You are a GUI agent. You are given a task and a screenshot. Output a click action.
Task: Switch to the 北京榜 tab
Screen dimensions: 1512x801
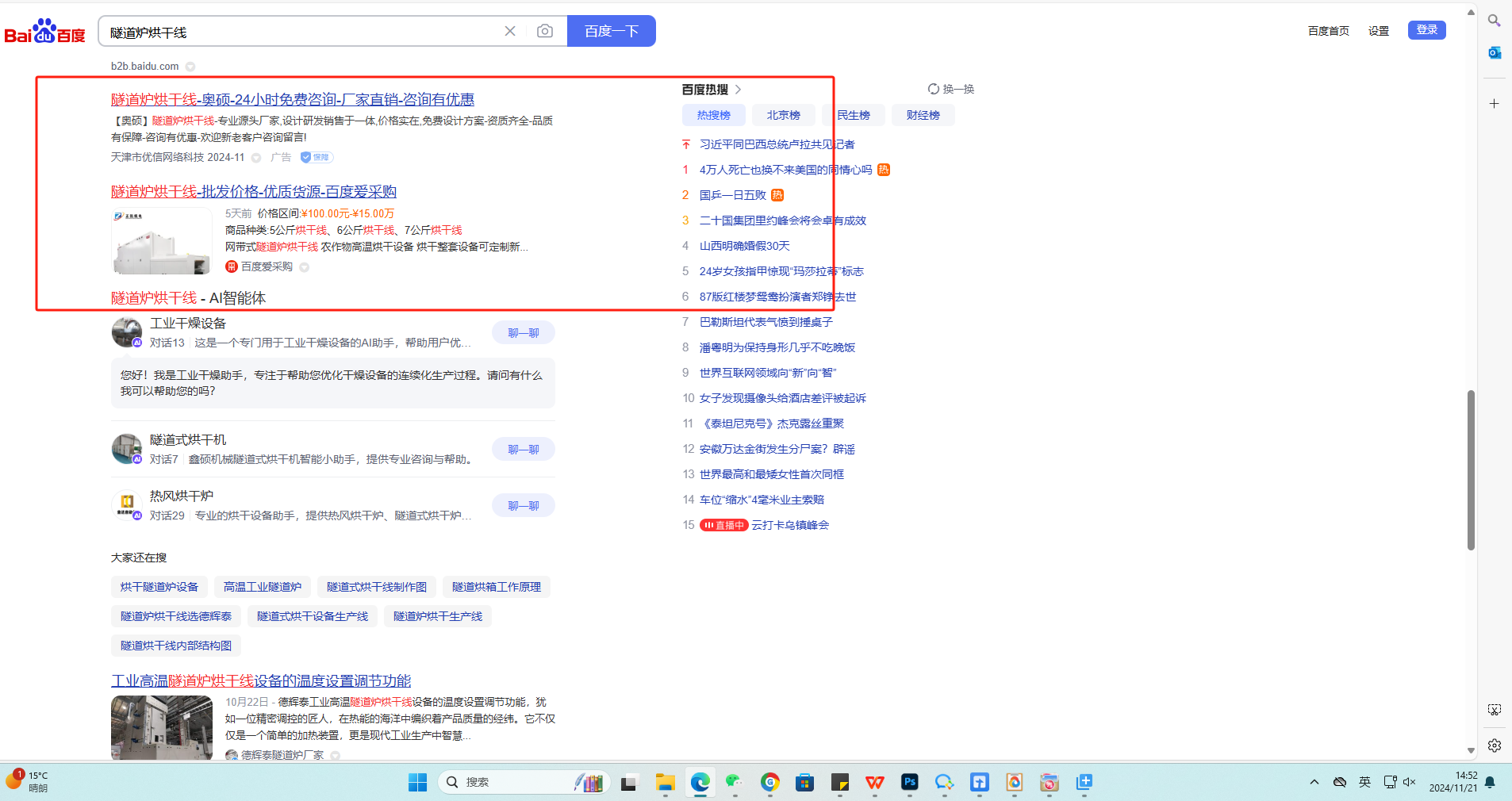click(783, 115)
